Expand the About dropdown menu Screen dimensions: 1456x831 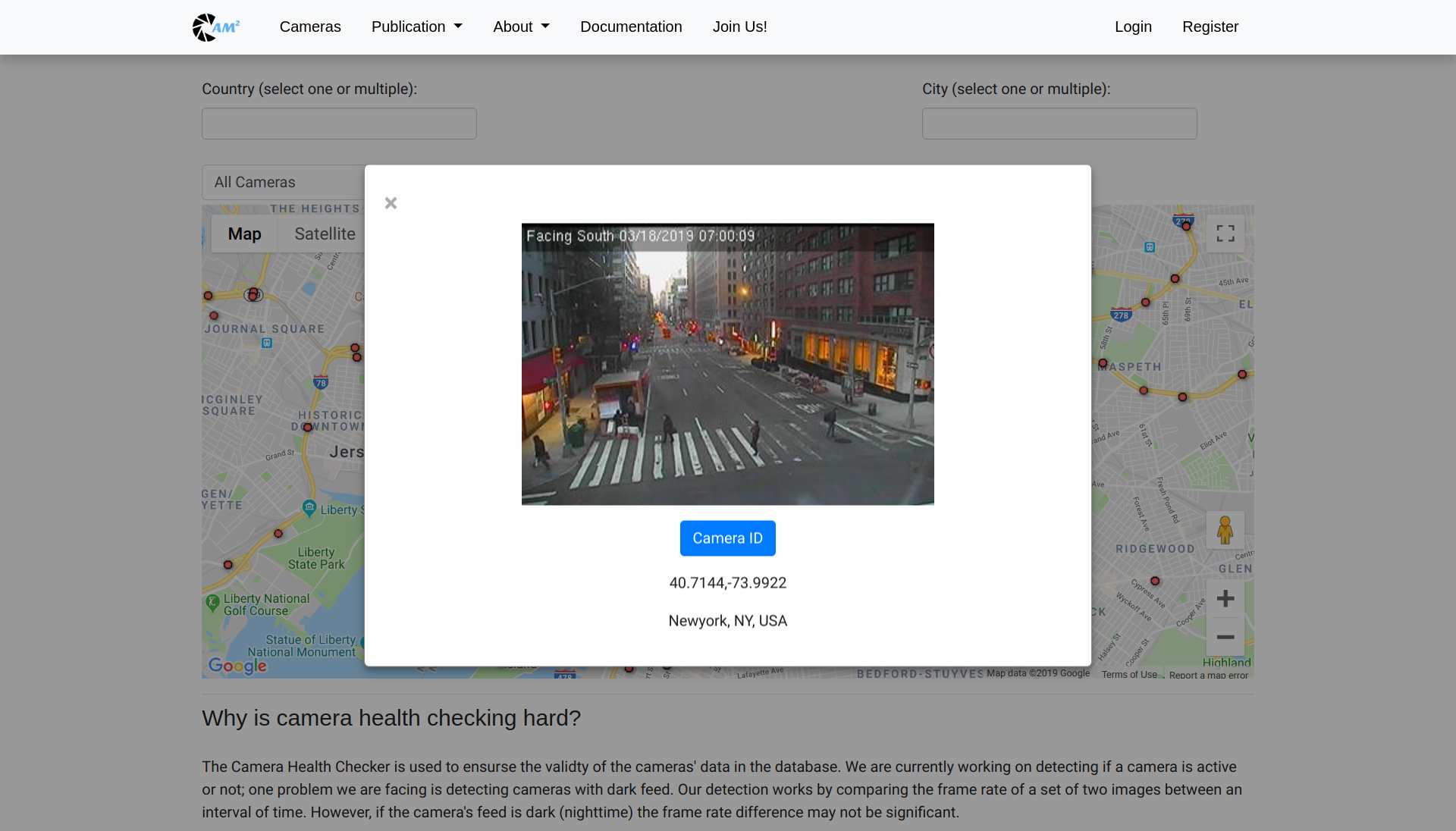click(x=521, y=27)
